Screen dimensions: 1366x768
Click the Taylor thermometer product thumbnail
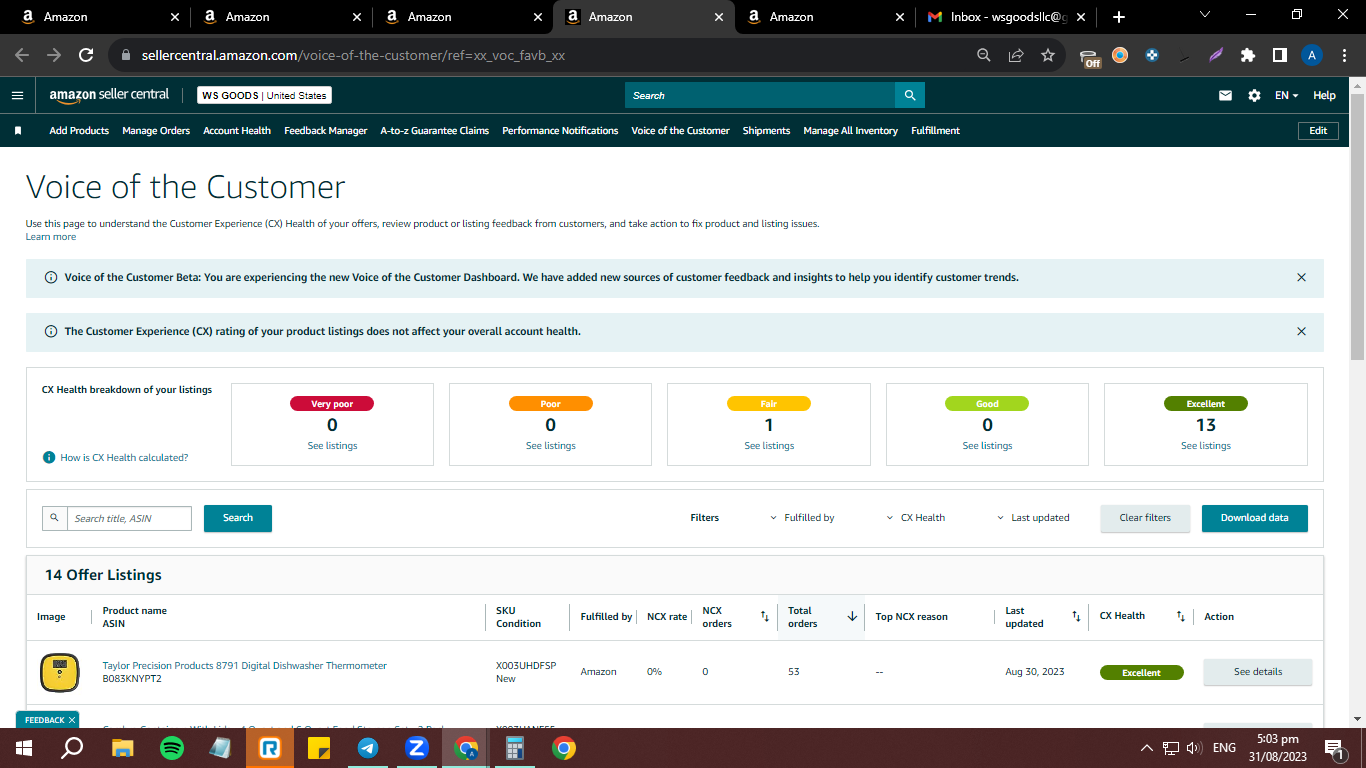(60, 672)
